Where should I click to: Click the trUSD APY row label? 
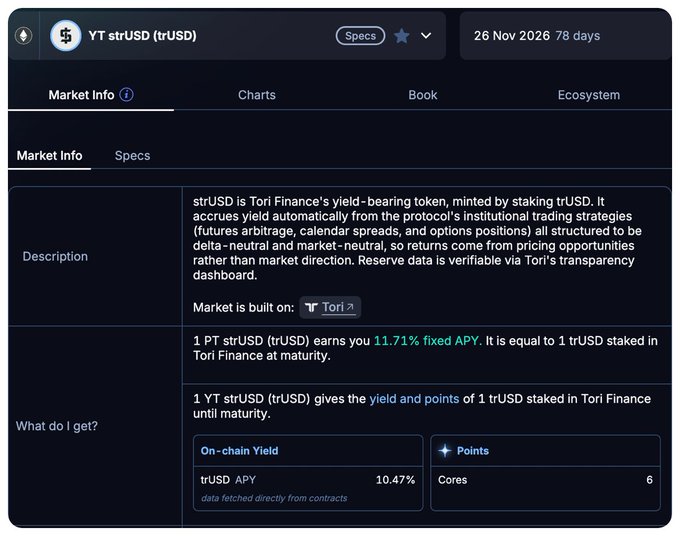(x=228, y=480)
